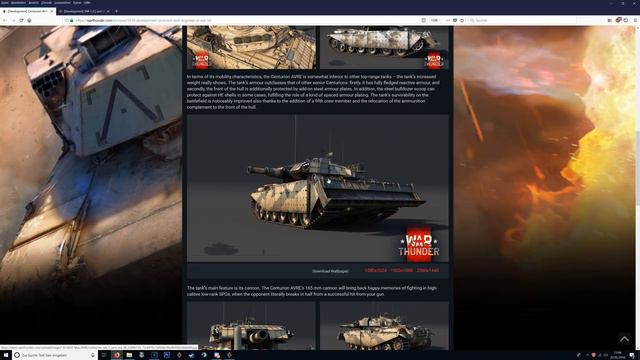Open the Lesezeichen menu
The width and height of the screenshot is (640, 360).
tap(62, 3)
